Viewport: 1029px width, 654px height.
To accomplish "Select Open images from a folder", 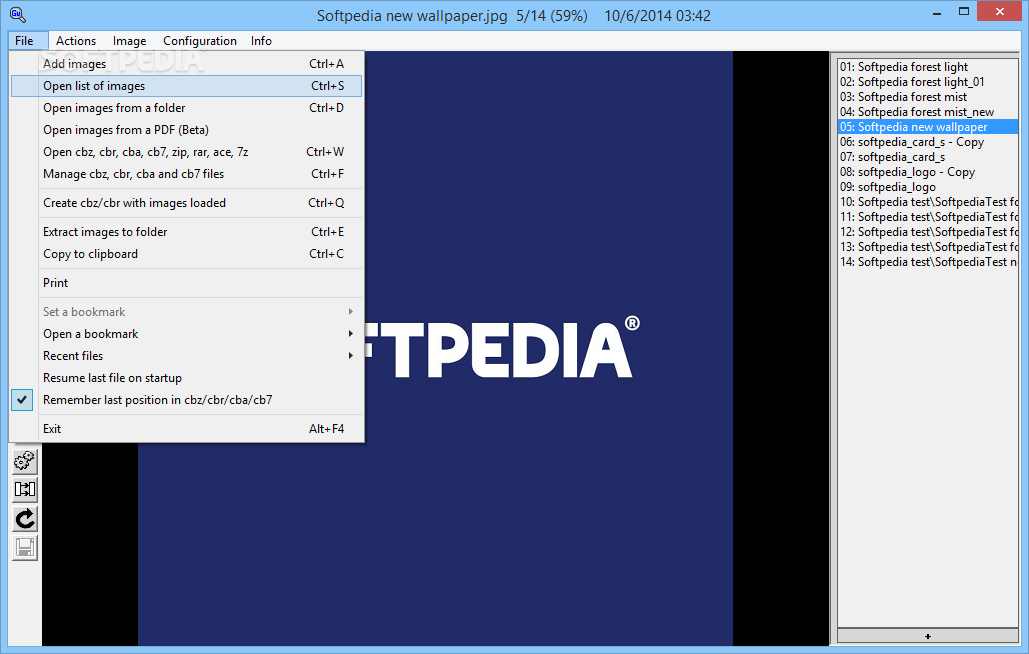I will [187, 108].
